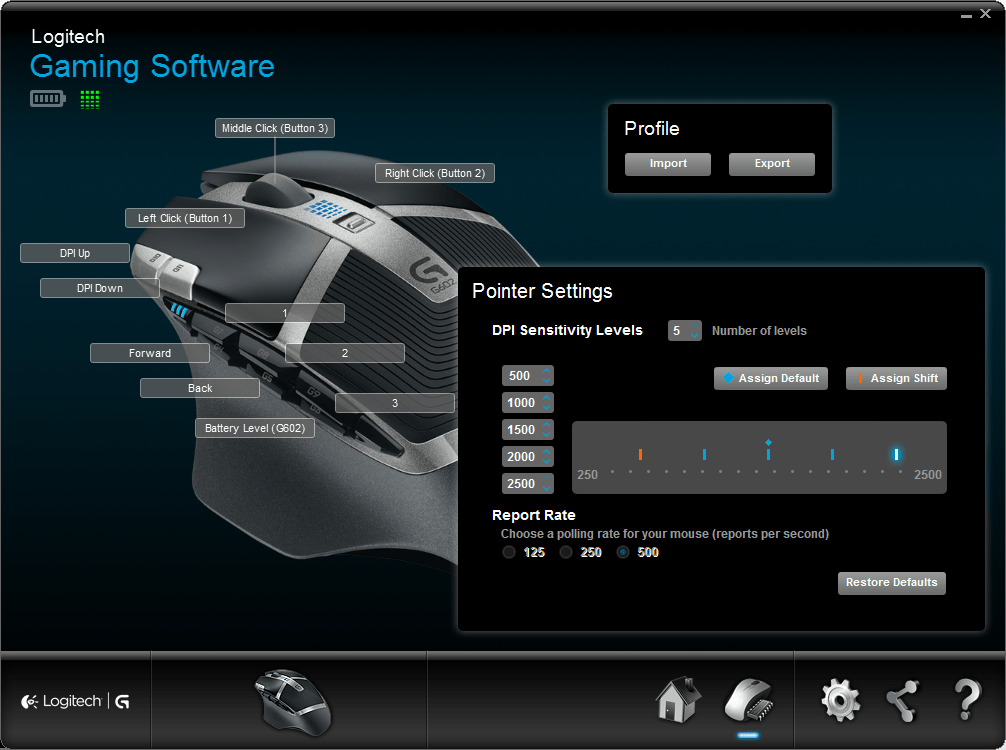Select the orange shift DPI marker on slider
This screenshot has height=750, width=1006.
point(640,454)
